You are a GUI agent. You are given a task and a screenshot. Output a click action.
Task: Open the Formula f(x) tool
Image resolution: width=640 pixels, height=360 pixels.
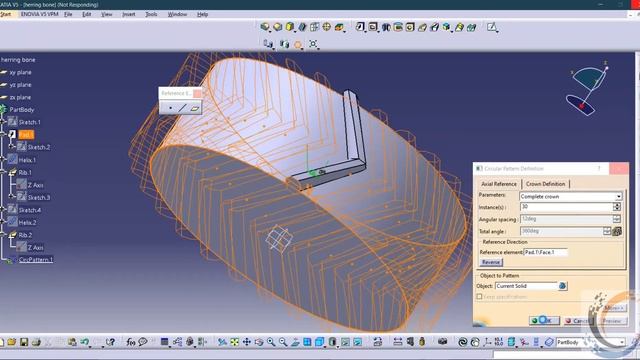(x=131, y=342)
